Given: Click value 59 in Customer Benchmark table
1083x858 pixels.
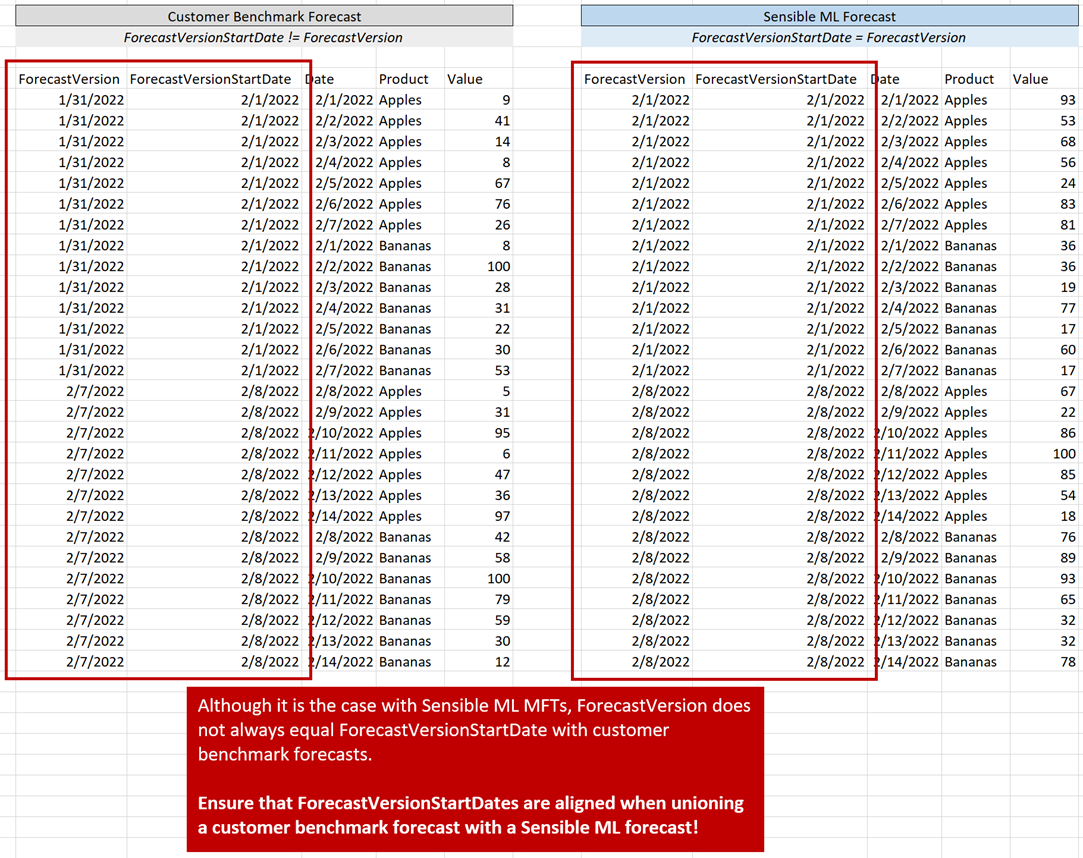Looking at the screenshot, I should (502, 620).
